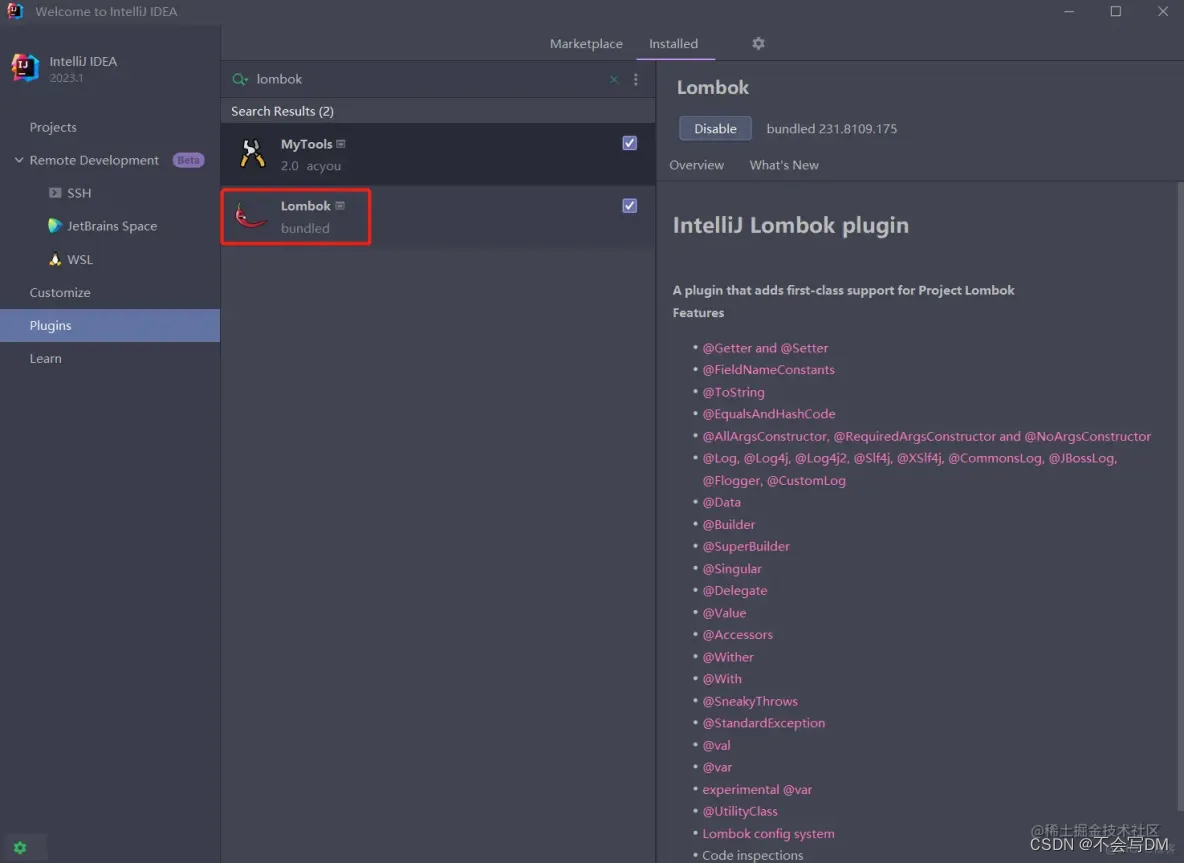Open @EqualsAndHashCode link
Viewport: 1184px width, 863px height.
pyautogui.click(x=769, y=414)
